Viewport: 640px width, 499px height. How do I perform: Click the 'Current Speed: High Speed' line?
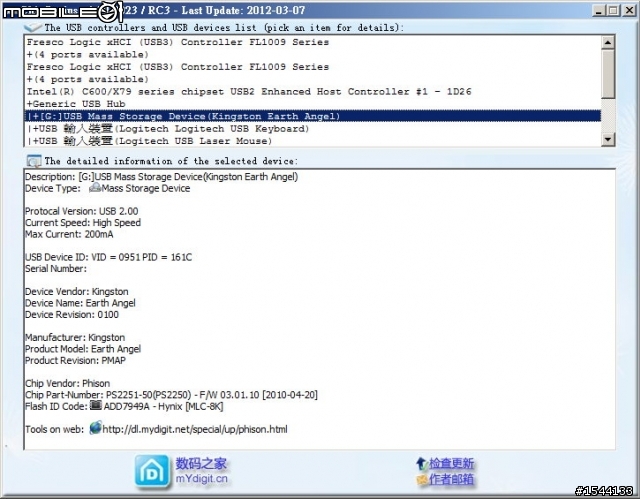pyautogui.click(x=83, y=223)
